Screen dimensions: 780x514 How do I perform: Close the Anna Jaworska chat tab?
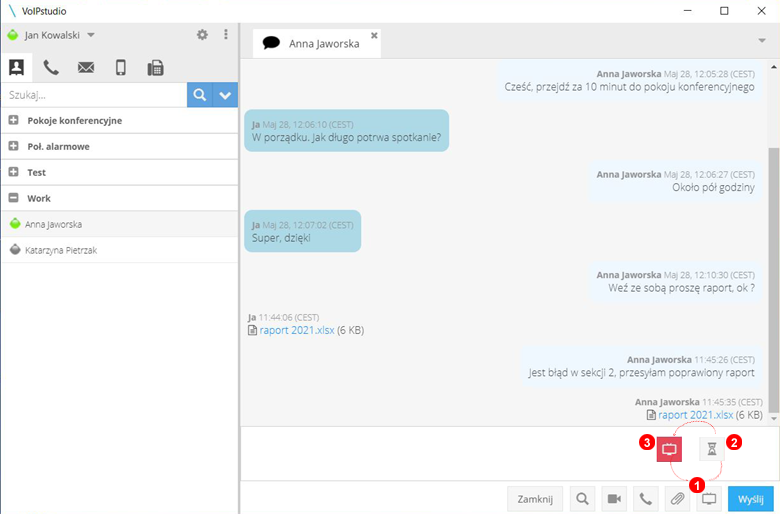point(374,35)
